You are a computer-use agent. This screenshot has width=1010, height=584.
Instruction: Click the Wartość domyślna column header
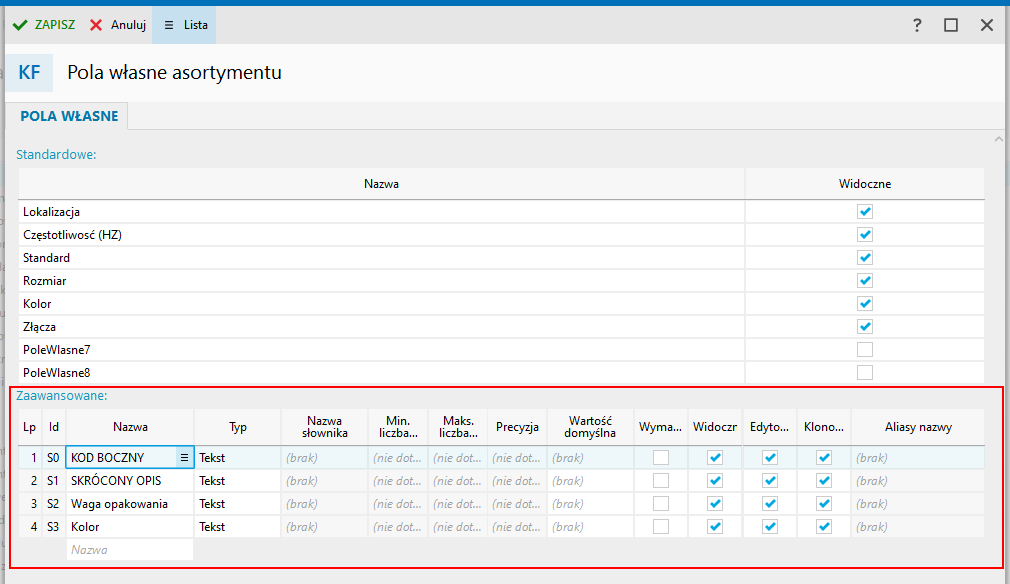pos(590,427)
